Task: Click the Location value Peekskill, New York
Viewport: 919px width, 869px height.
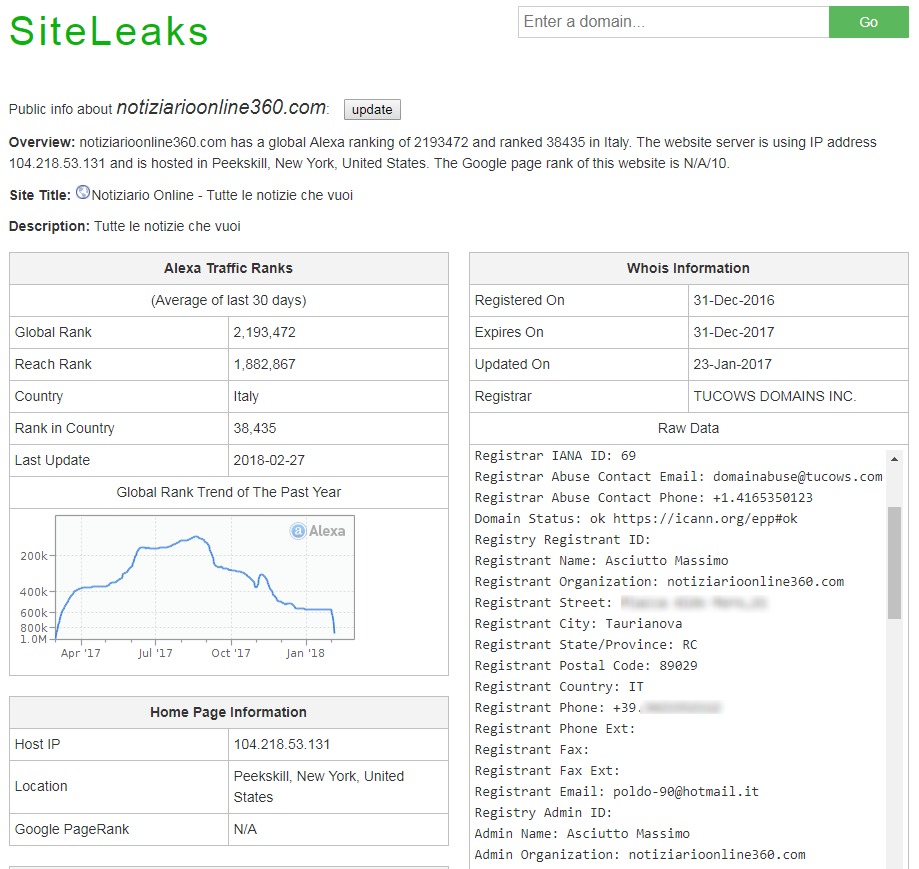Action: click(319, 786)
